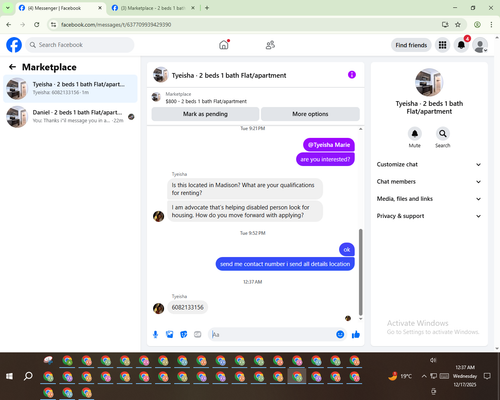The height and width of the screenshot is (400, 500).
Task: Click the chat header title Tyeisha - 2 beds
Action: [229, 75]
